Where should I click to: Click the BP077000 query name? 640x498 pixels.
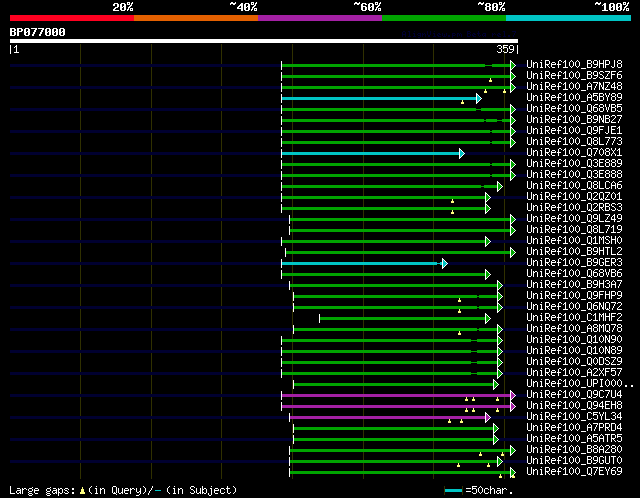(38, 32)
